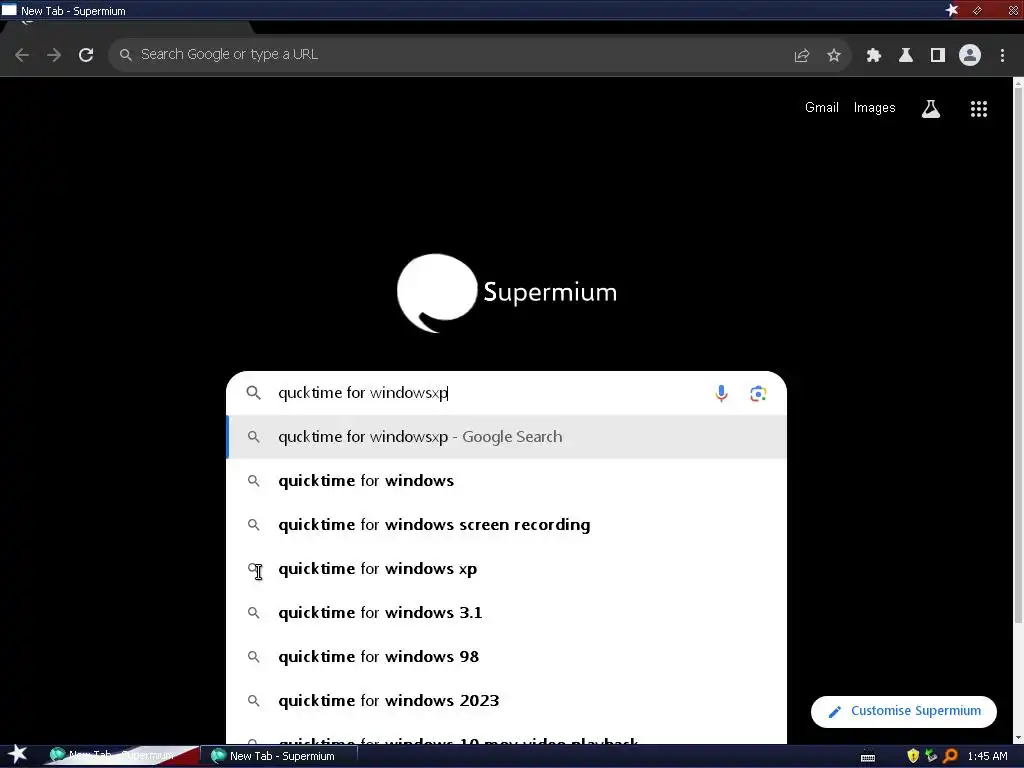1024x768 pixels.
Task: Choose quicktime for windows 98 suggestion
Action: pyautogui.click(x=506, y=656)
